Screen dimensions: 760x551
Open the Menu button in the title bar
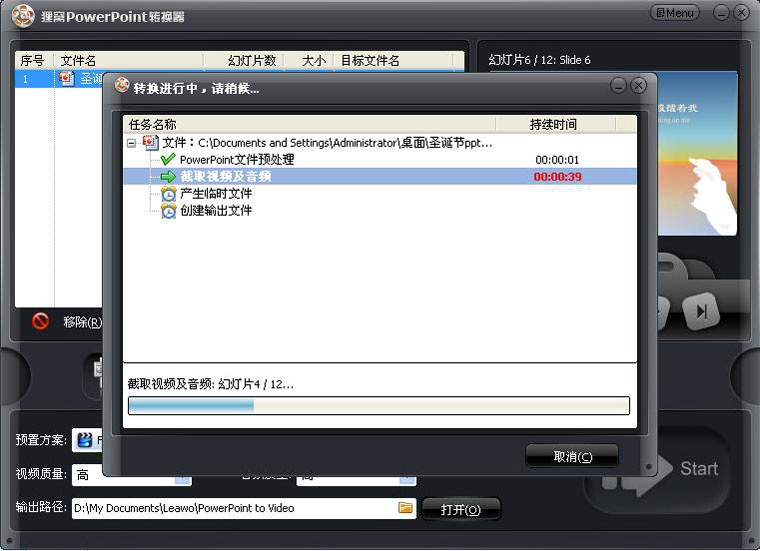coord(675,13)
